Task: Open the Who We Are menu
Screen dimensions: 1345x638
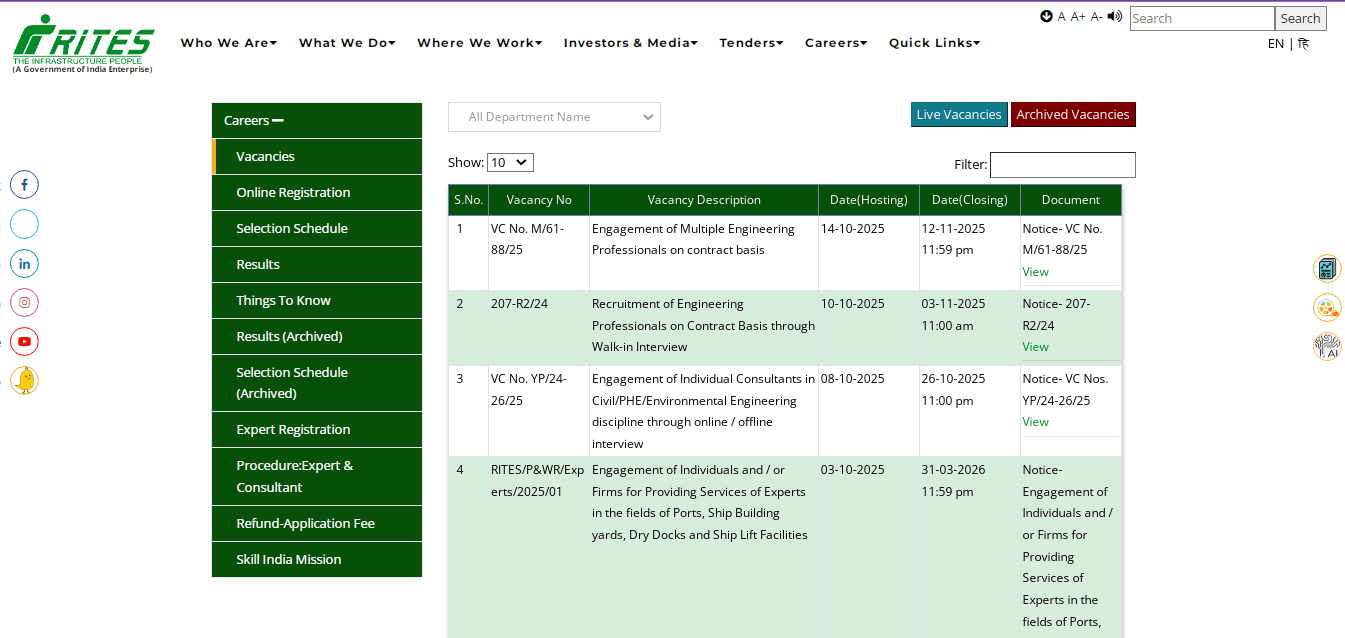Action: [228, 43]
